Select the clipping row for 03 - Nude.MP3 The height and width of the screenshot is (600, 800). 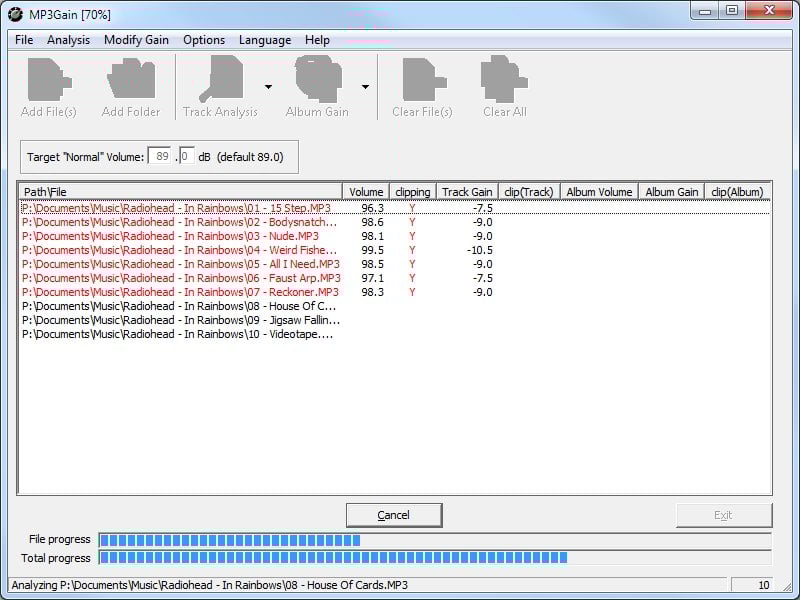pyautogui.click(x=411, y=236)
